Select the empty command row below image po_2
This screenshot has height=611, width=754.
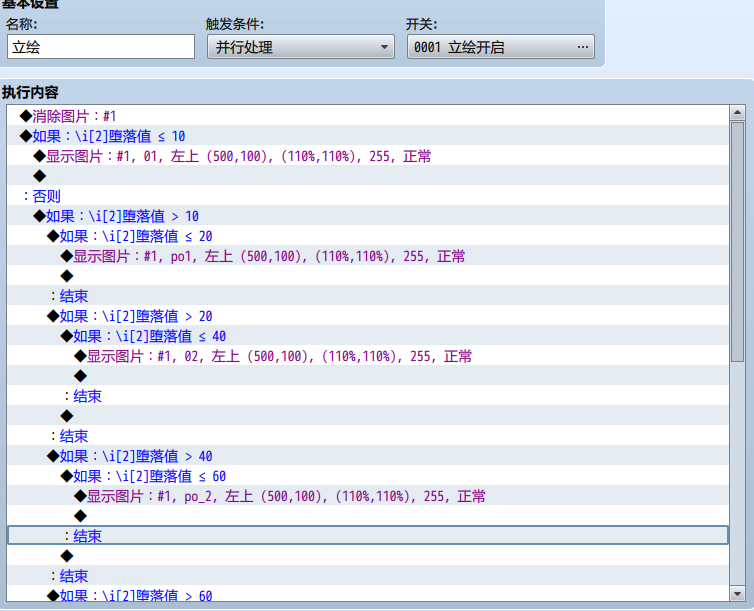[x=368, y=516]
